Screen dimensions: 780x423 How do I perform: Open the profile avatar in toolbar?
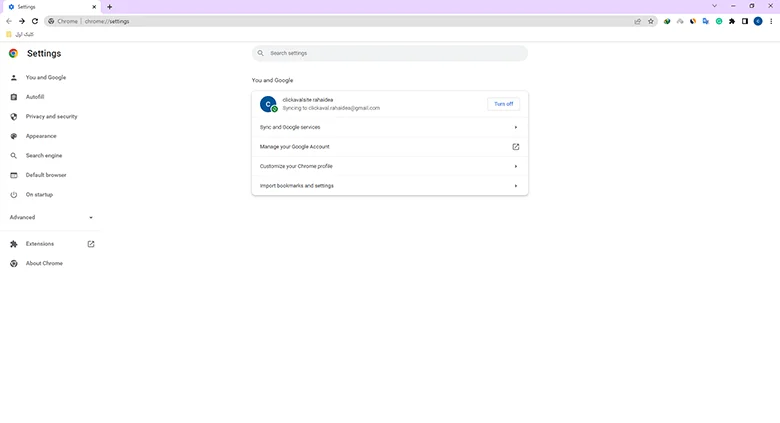point(758,21)
